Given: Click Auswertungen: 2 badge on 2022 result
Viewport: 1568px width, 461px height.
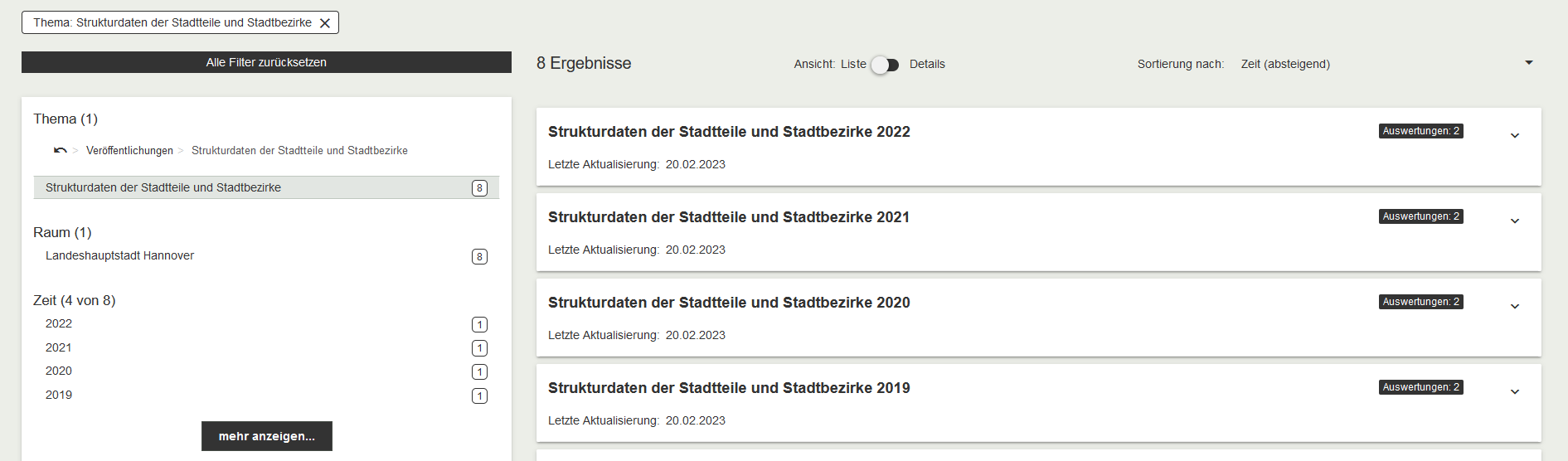Looking at the screenshot, I should (1420, 131).
